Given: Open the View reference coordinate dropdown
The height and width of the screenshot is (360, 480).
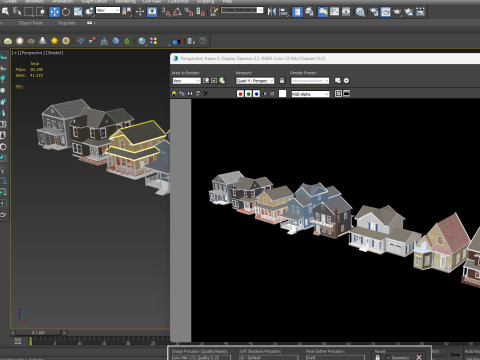Looking at the screenshot, I should (108, 10).
